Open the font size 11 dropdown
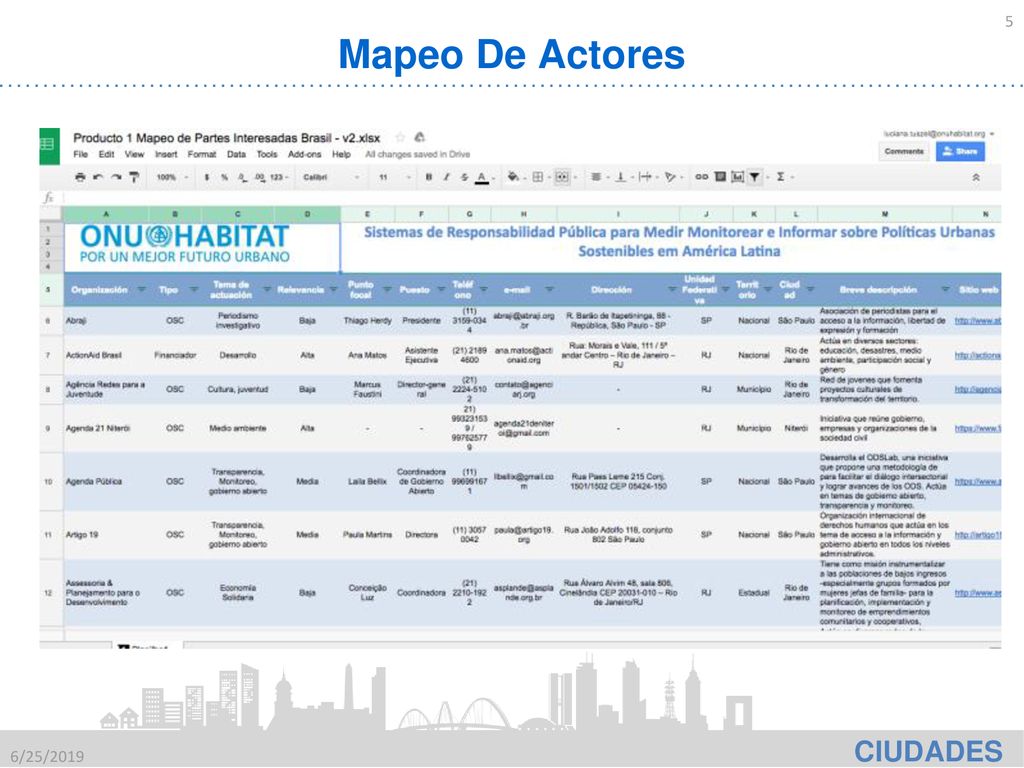The height and width of the screenshot is (768, 1024). click(394, 177)
